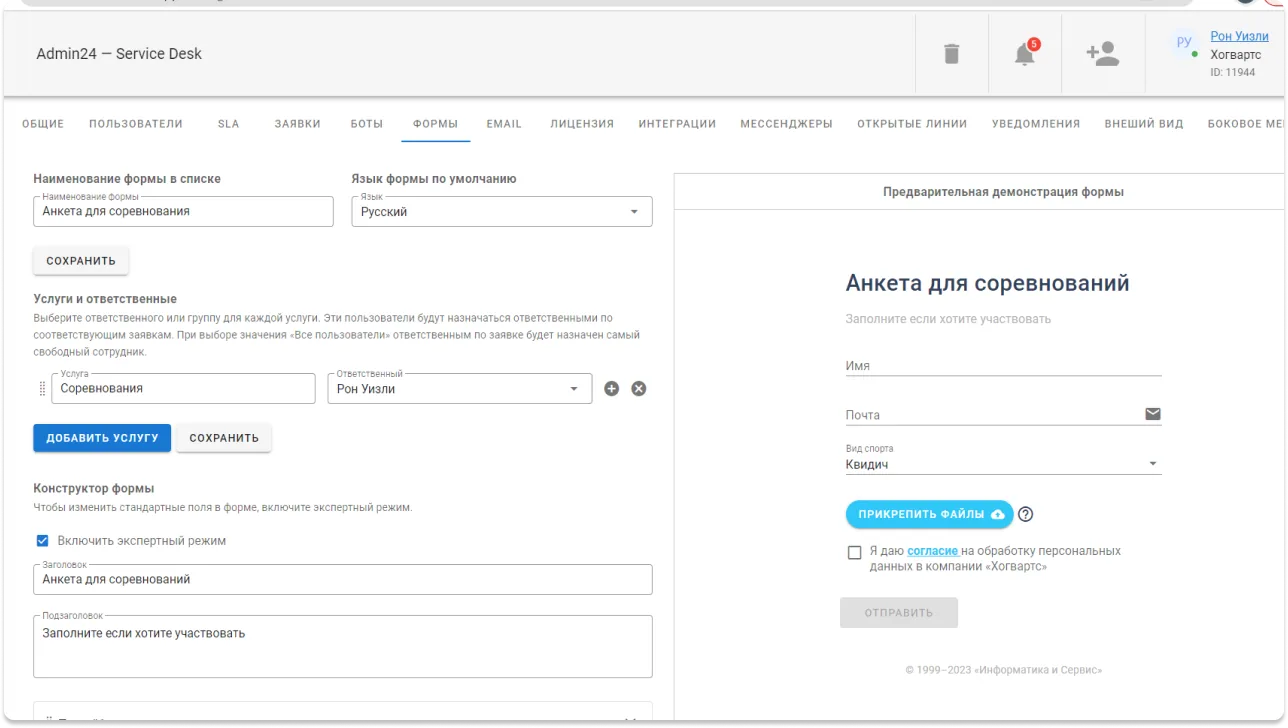Click the Отправить button in preview
This screenshot has width=1288, height=728.
coord(899,613)
